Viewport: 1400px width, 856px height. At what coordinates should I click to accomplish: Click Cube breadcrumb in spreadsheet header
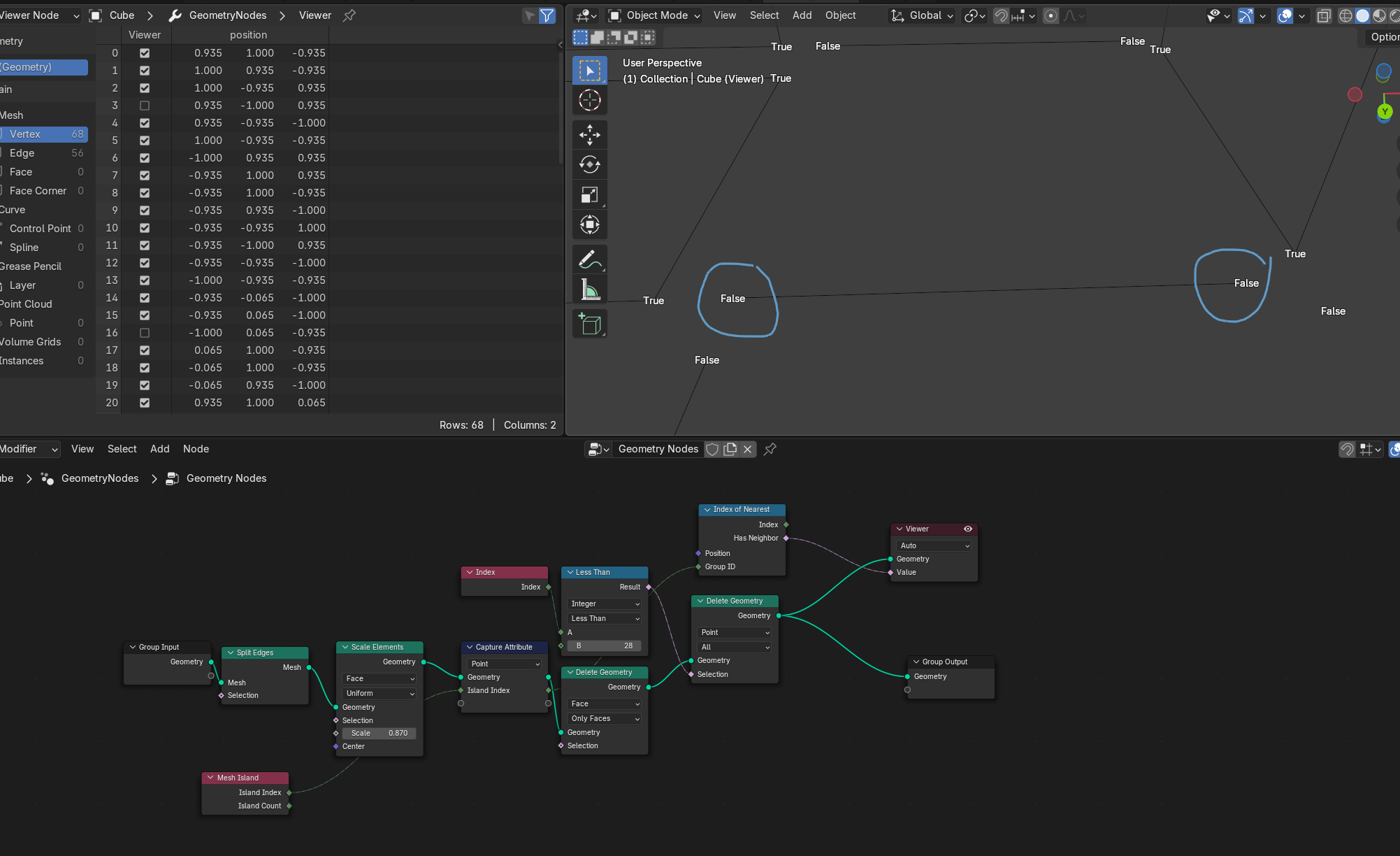122,15
